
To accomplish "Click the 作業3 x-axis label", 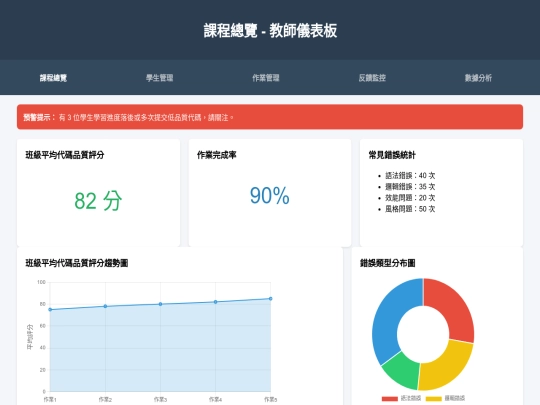I will (x=160, y=399).
